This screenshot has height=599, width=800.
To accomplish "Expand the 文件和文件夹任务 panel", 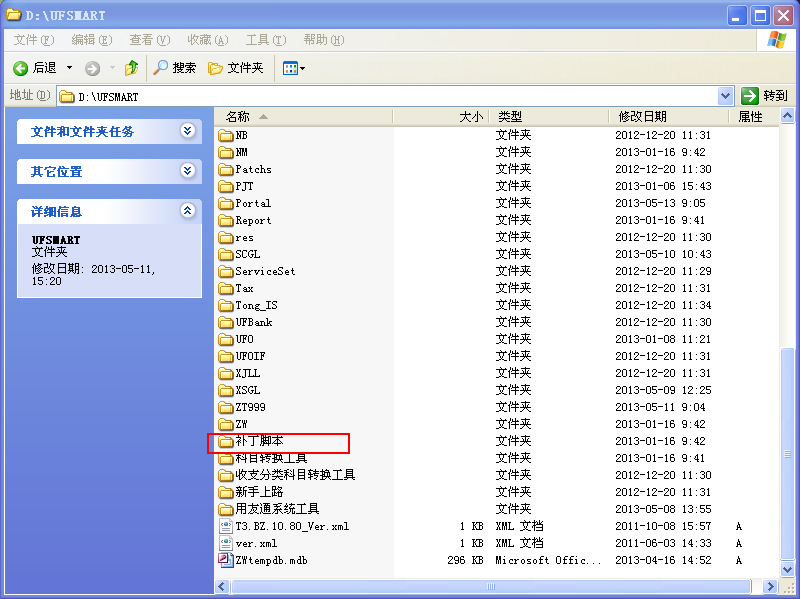I will 188,131.
